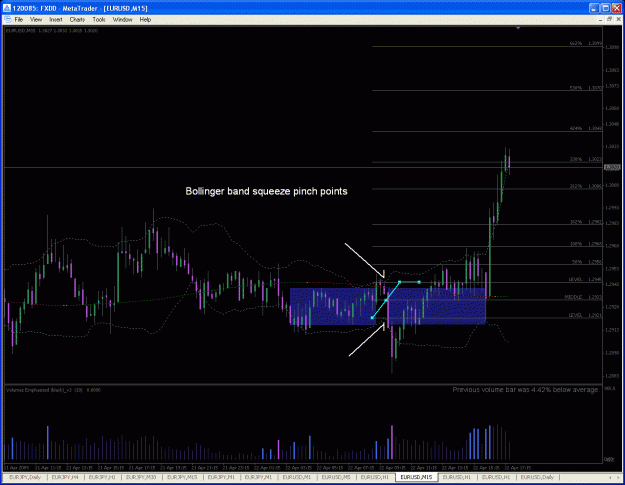This screenshot has width=625, height=485.
Task: Open the File menu
Action: tap(19, 20)
